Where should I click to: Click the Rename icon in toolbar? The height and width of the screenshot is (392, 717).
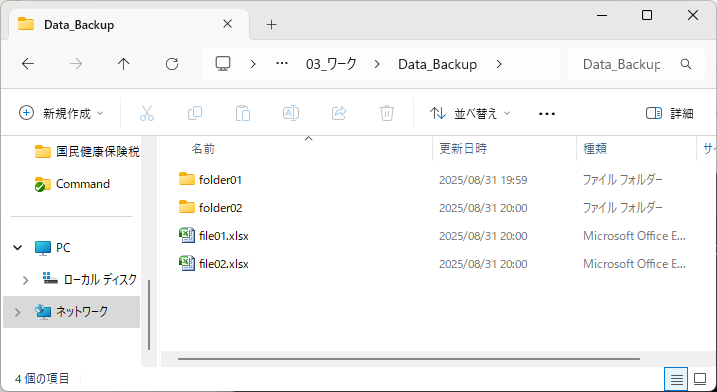(291, 113)
